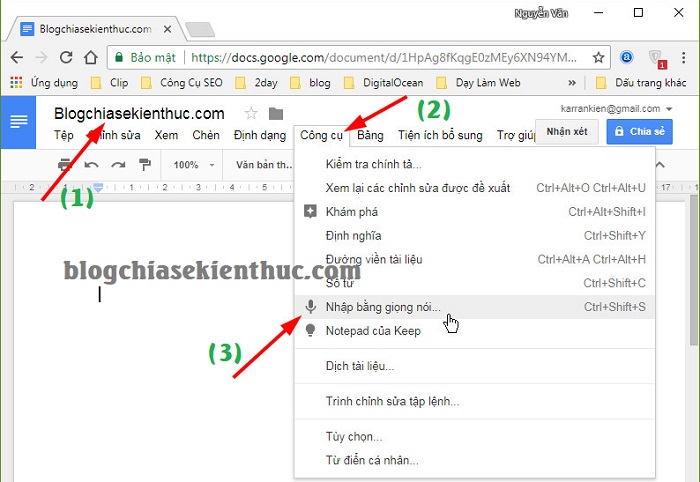Click the Công cụ menu
The height and width of the screenshot is (482, 700).
pyautogui.click(x=321, y=135)
